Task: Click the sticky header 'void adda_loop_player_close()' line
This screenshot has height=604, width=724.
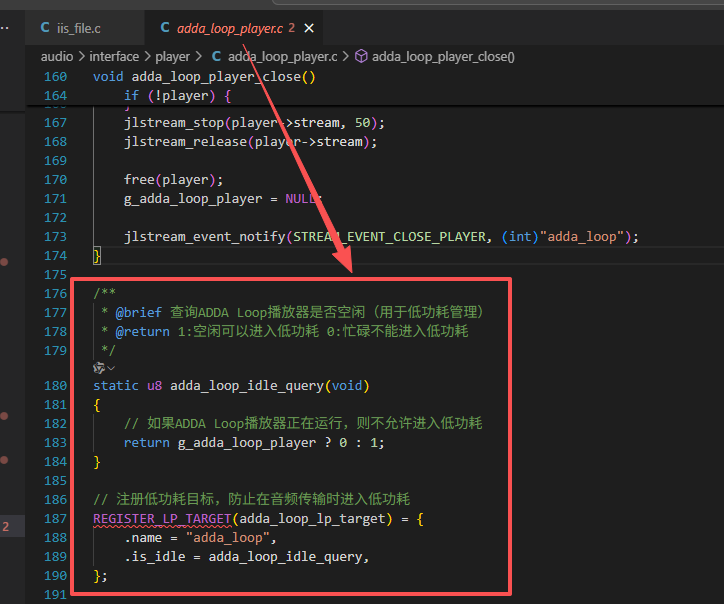Action: 204,77
